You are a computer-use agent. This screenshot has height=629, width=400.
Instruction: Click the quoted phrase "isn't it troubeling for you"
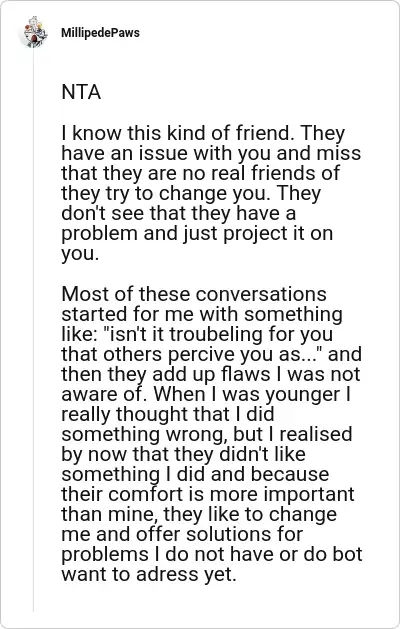pyautogui.click(x=219, y=334)
